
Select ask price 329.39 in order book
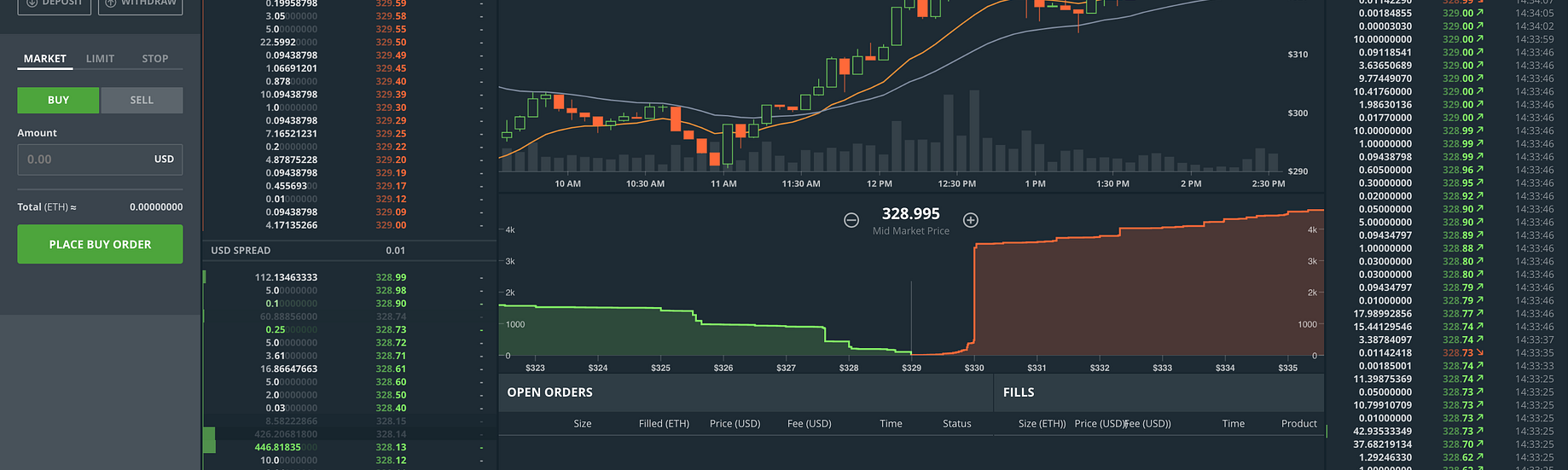click(x=391, y=95)
